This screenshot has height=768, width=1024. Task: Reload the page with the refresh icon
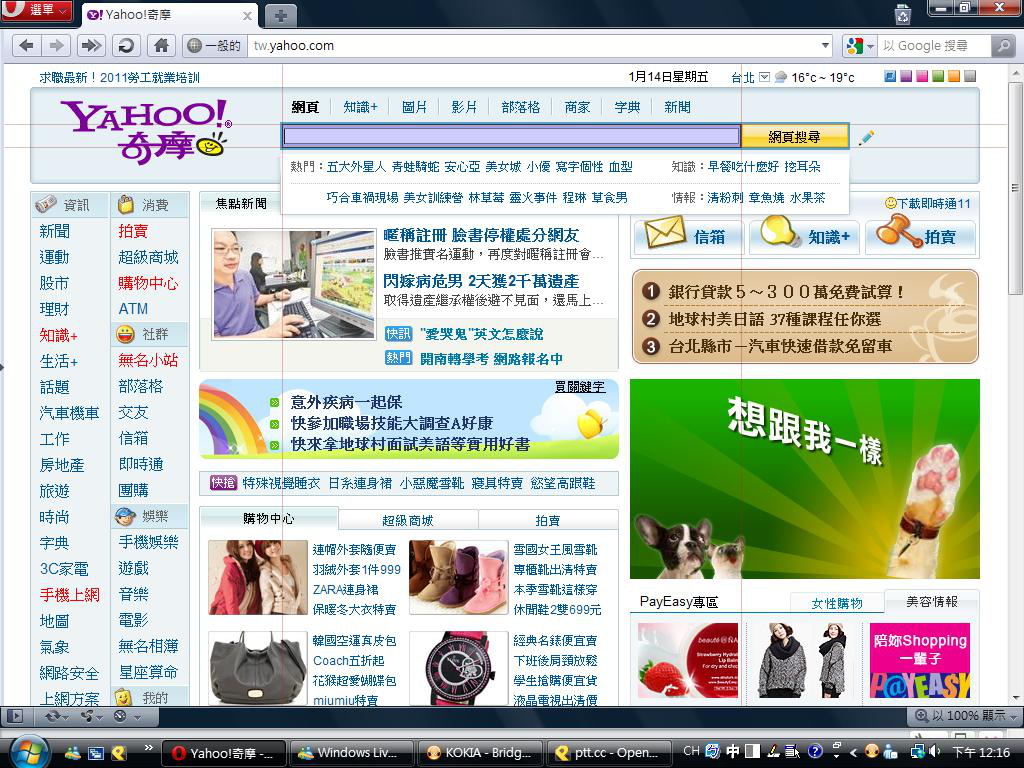click(x=125, y=46)
